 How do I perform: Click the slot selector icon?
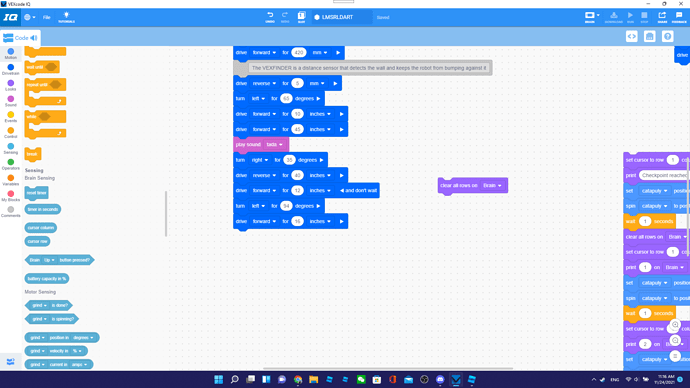point(301,17)
